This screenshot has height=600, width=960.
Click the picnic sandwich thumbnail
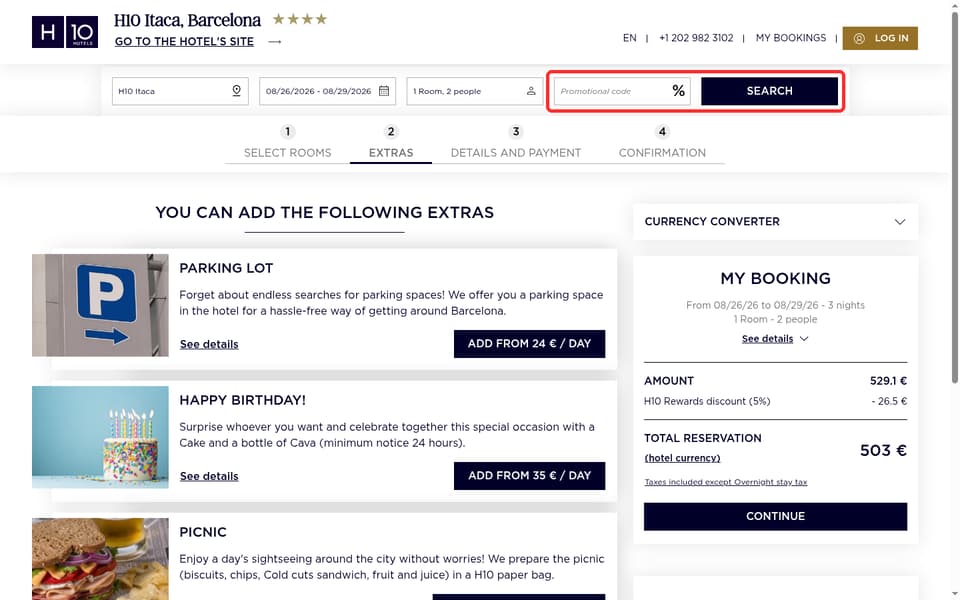click(100, 559)
